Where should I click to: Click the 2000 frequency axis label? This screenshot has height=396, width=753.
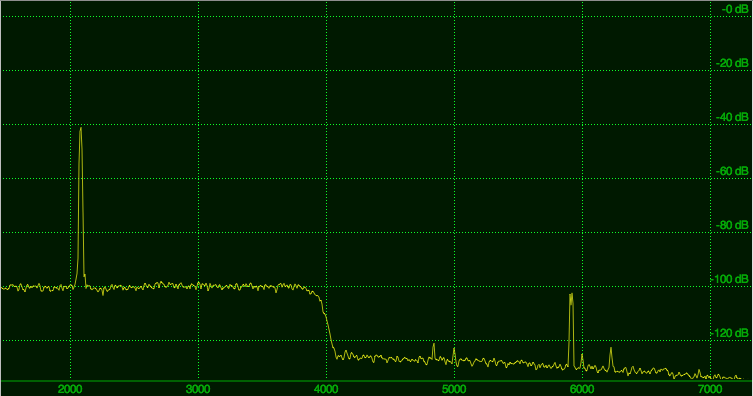[70, 389]
